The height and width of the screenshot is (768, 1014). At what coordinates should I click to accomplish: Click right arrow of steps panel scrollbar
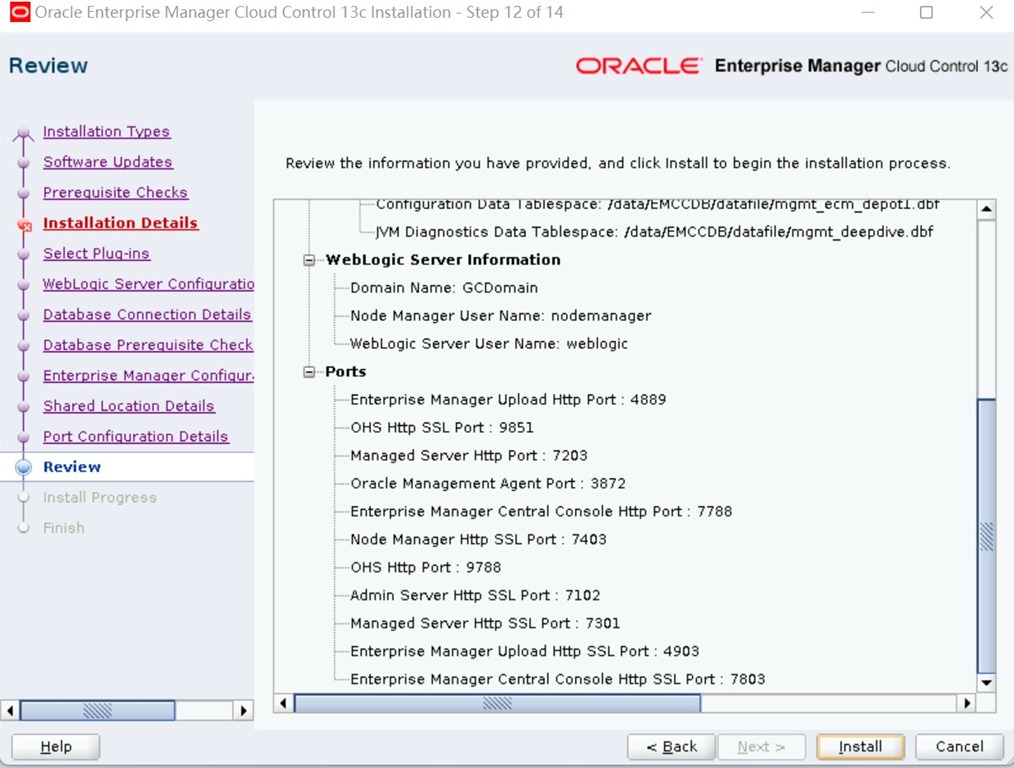(243, 710)
